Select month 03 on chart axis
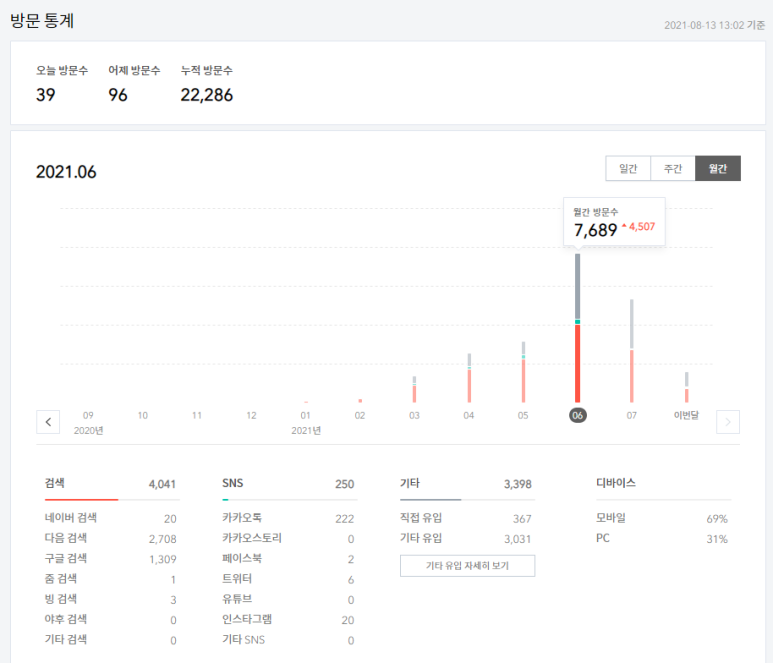The height and width of the screenshot is (663, 773). click(x=414, y=416)
